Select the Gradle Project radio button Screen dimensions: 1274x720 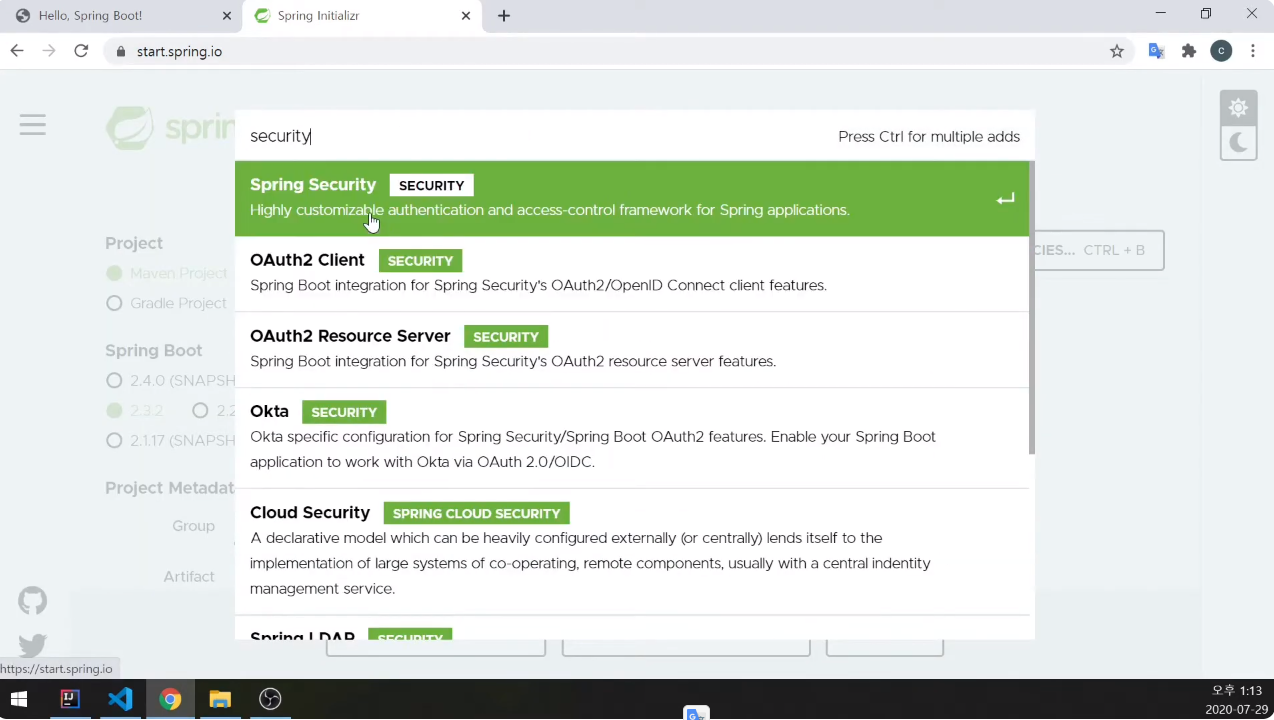tap(114, 303)
